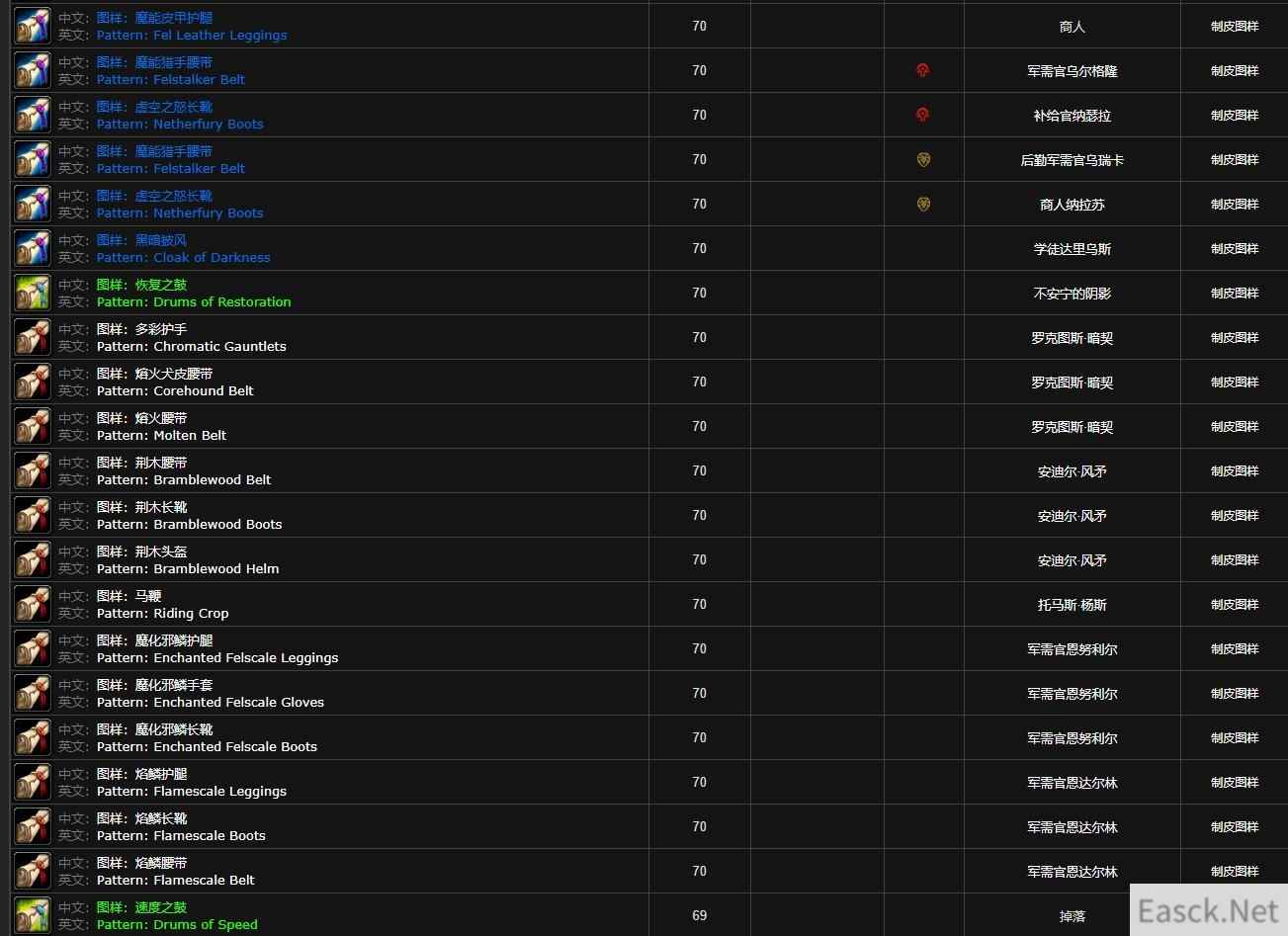Click vendor name 后勤军需官马瑞卡
This screenshot has width=1288, height=936.
[x=1073, y=160]
